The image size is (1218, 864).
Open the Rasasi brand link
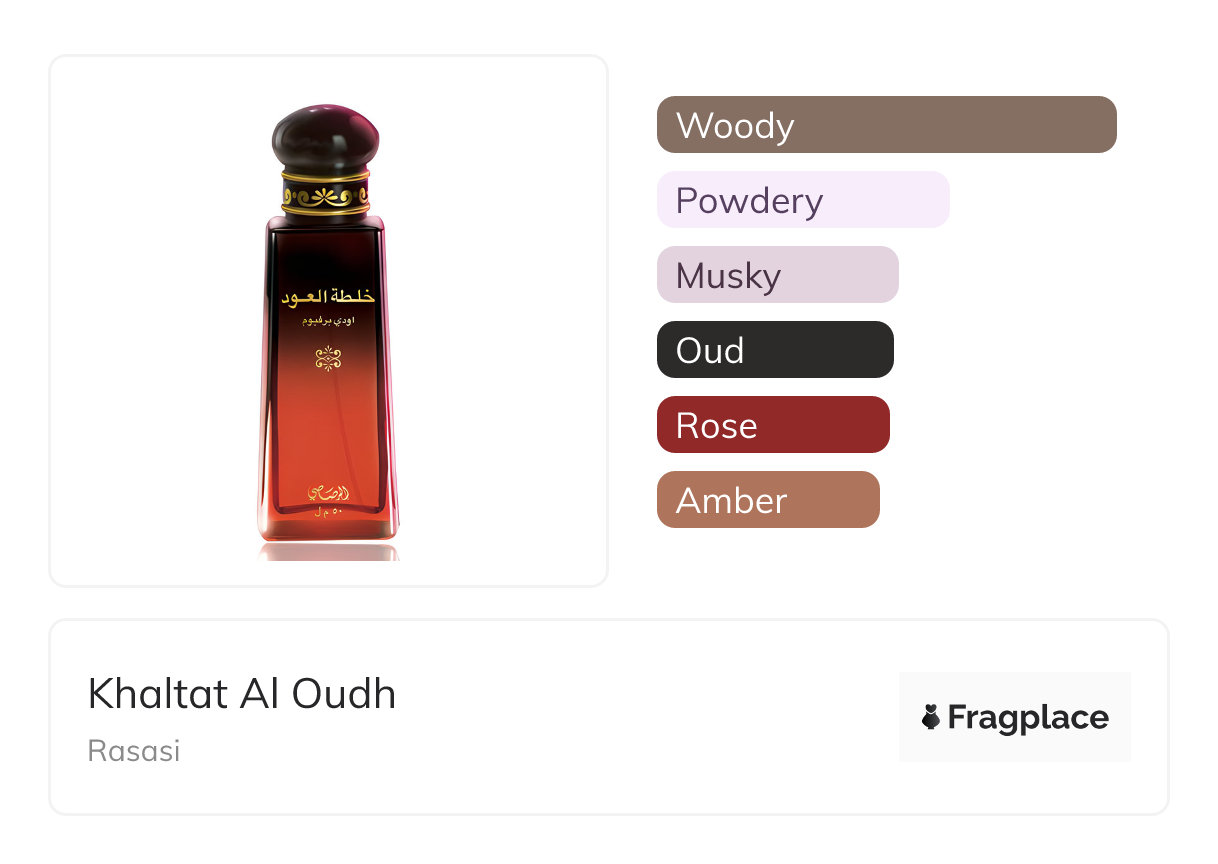(x=134, y=751)
